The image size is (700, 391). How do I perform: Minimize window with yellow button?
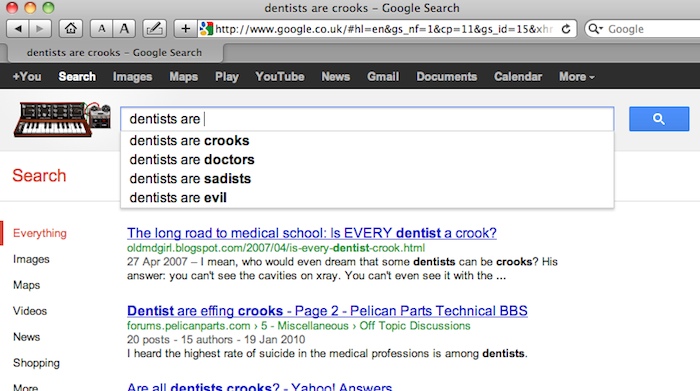click(30, 8)
